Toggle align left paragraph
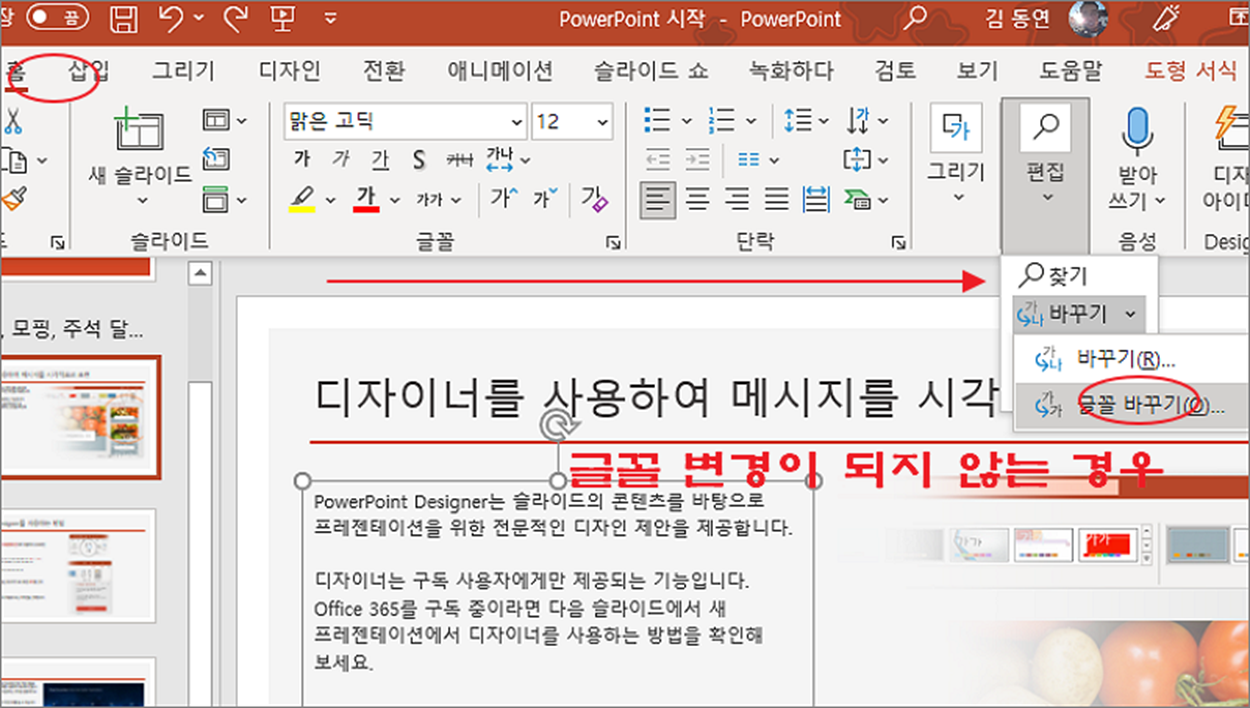Image resolution: width=1250 pixels, height=708 pixels. coord(657,198)
